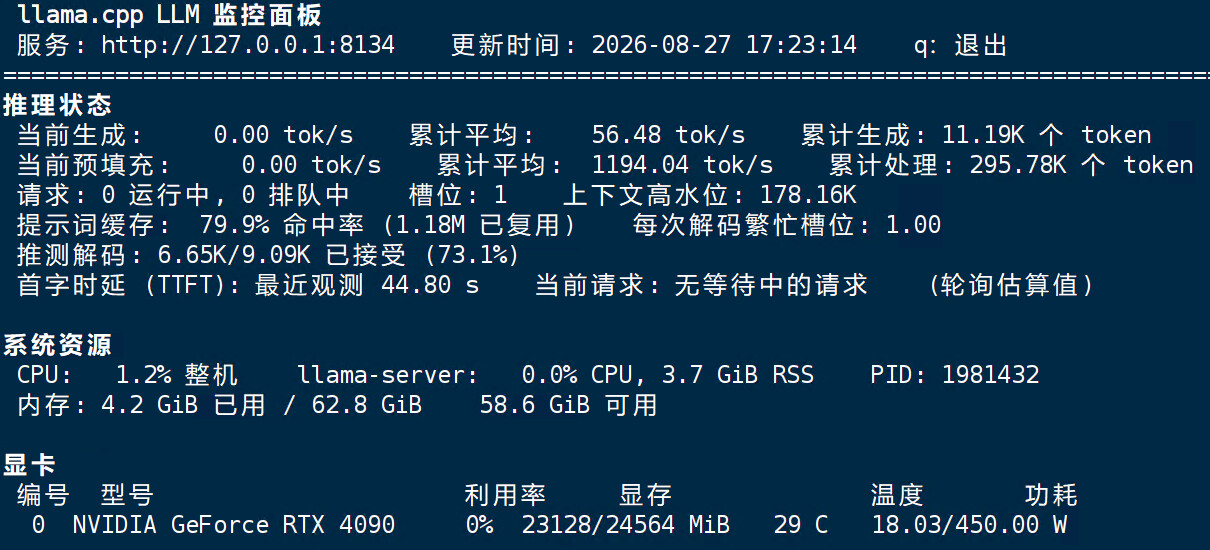This screenshot has width=1210, height=550.
Task: Click the prefill average 1194.04 tok/s value
Action: [x=682, y=165]
